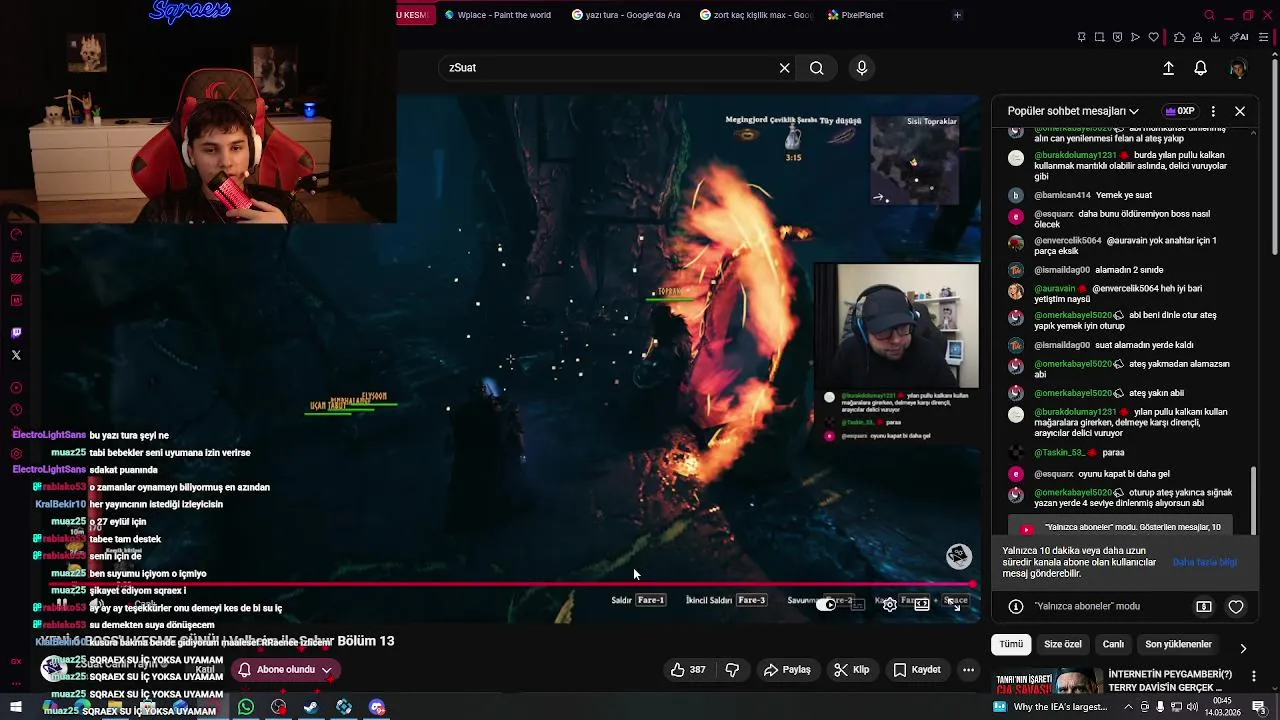Open Windows notification center
1280x720 pixels.
(1260, 708)
